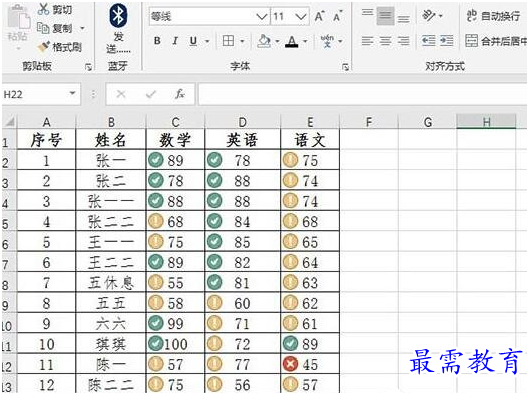Click the borders icon

[228, 41]
